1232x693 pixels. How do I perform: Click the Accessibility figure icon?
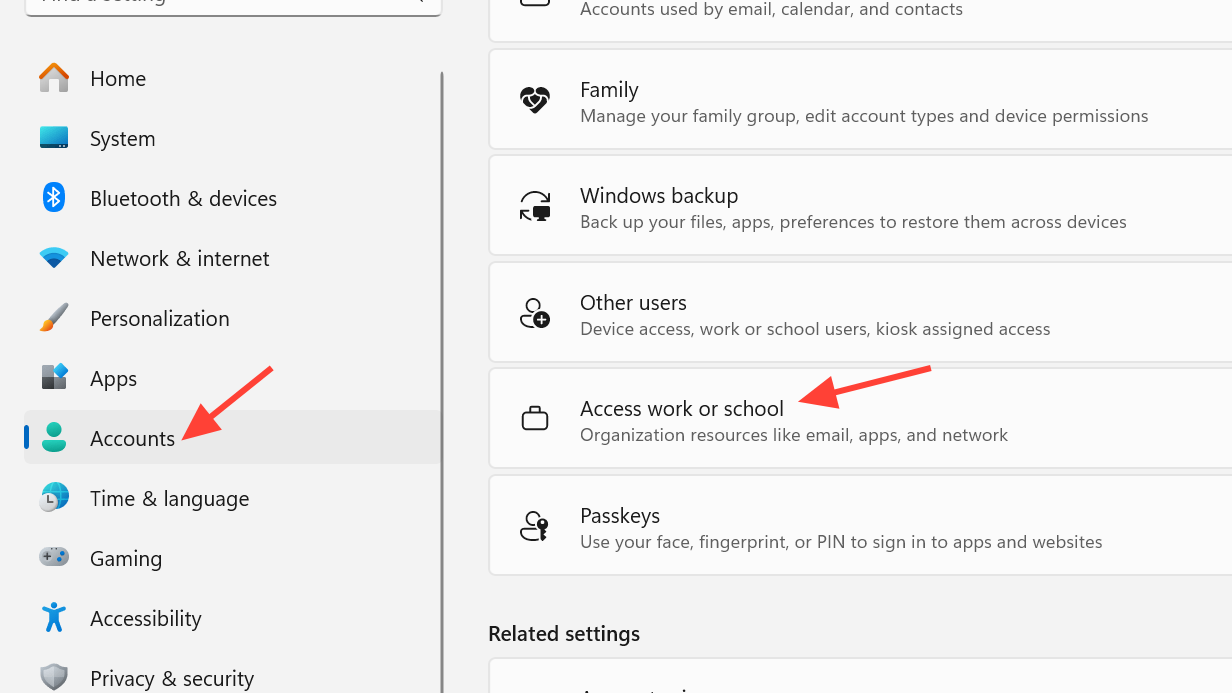[x=54, y=618]
